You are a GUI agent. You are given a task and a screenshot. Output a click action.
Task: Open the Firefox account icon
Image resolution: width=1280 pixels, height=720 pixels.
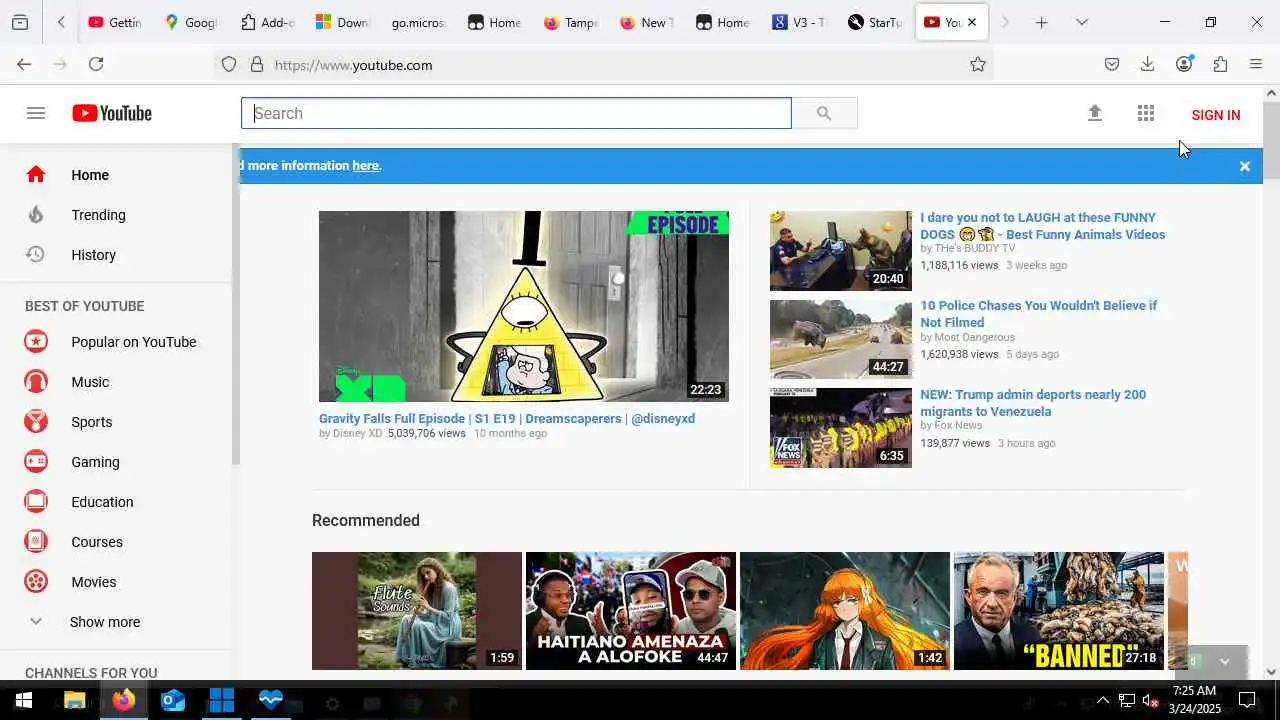click(1184, 64)
